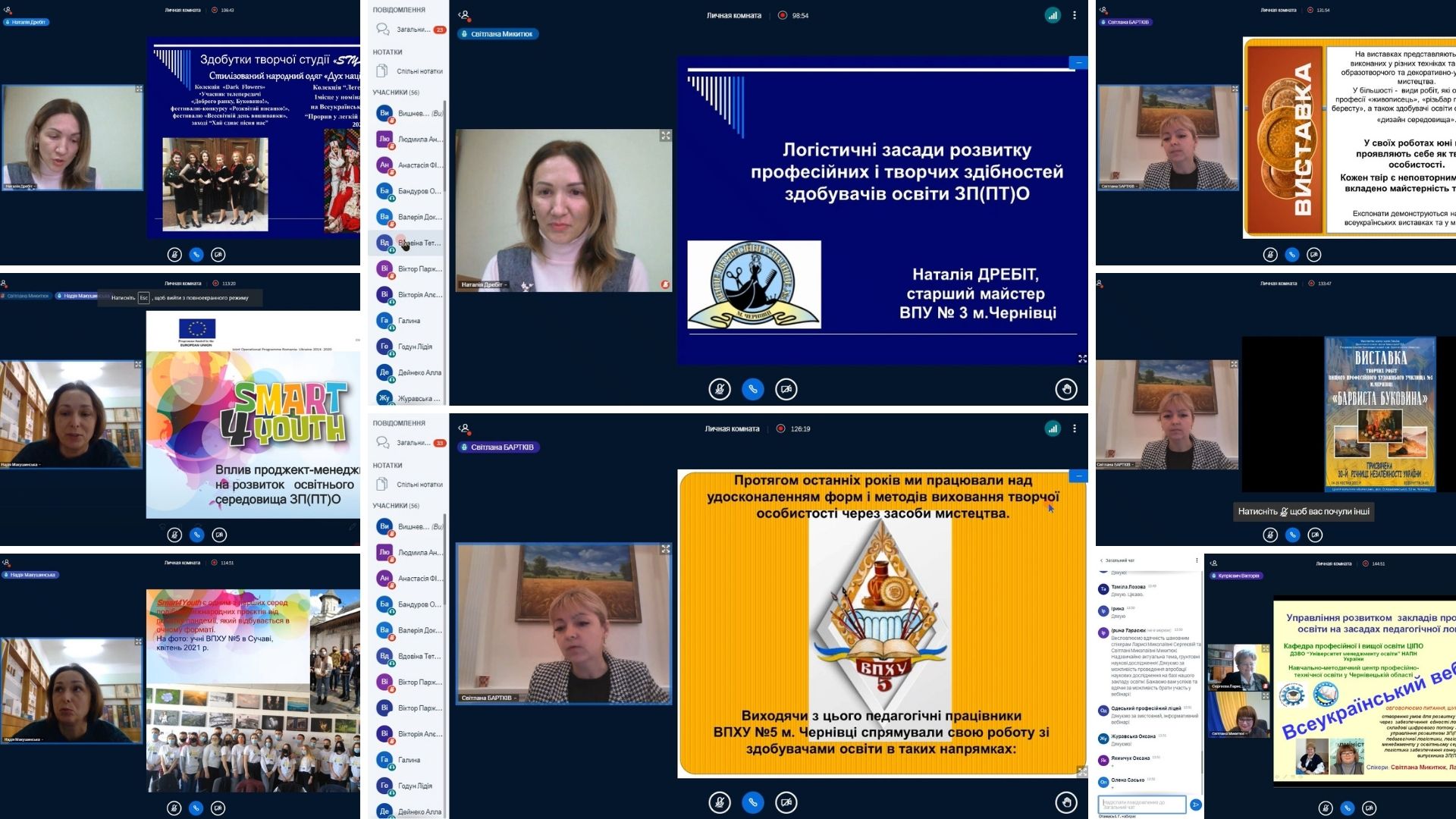Toggle microphone mute in the 106:43 window
1456x819 pixels.
point(174,255)
